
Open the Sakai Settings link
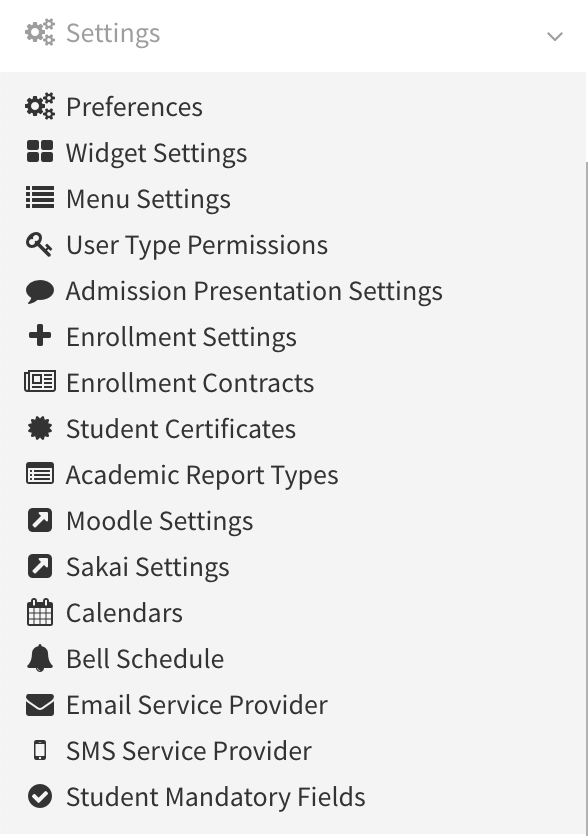click(x=148, y=567)
